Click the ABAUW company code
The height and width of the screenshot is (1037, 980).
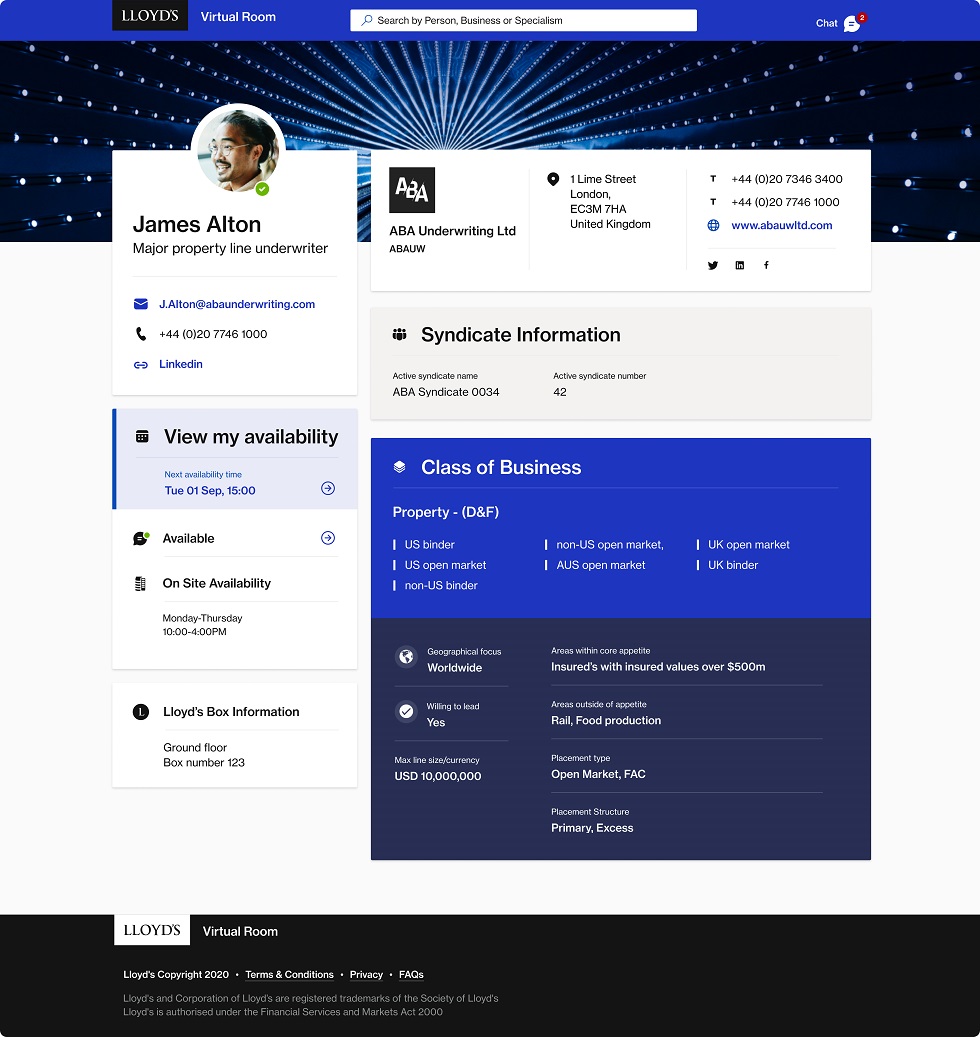pyautogui.click(x=407, y=249)
